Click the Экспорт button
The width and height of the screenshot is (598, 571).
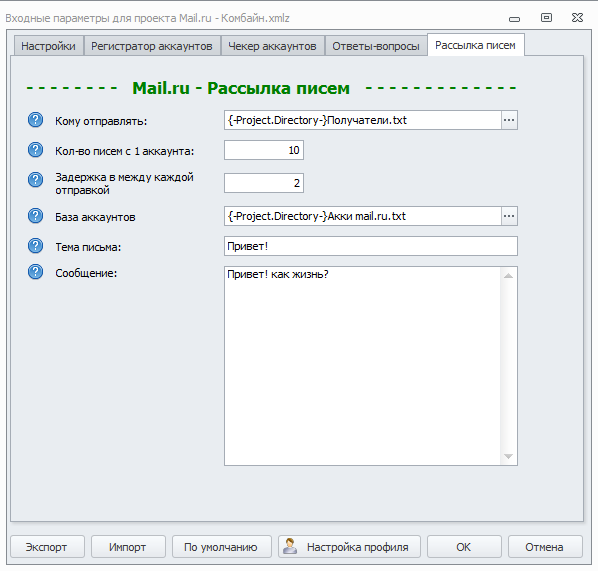pyautogui.click(x=47, y=547)
